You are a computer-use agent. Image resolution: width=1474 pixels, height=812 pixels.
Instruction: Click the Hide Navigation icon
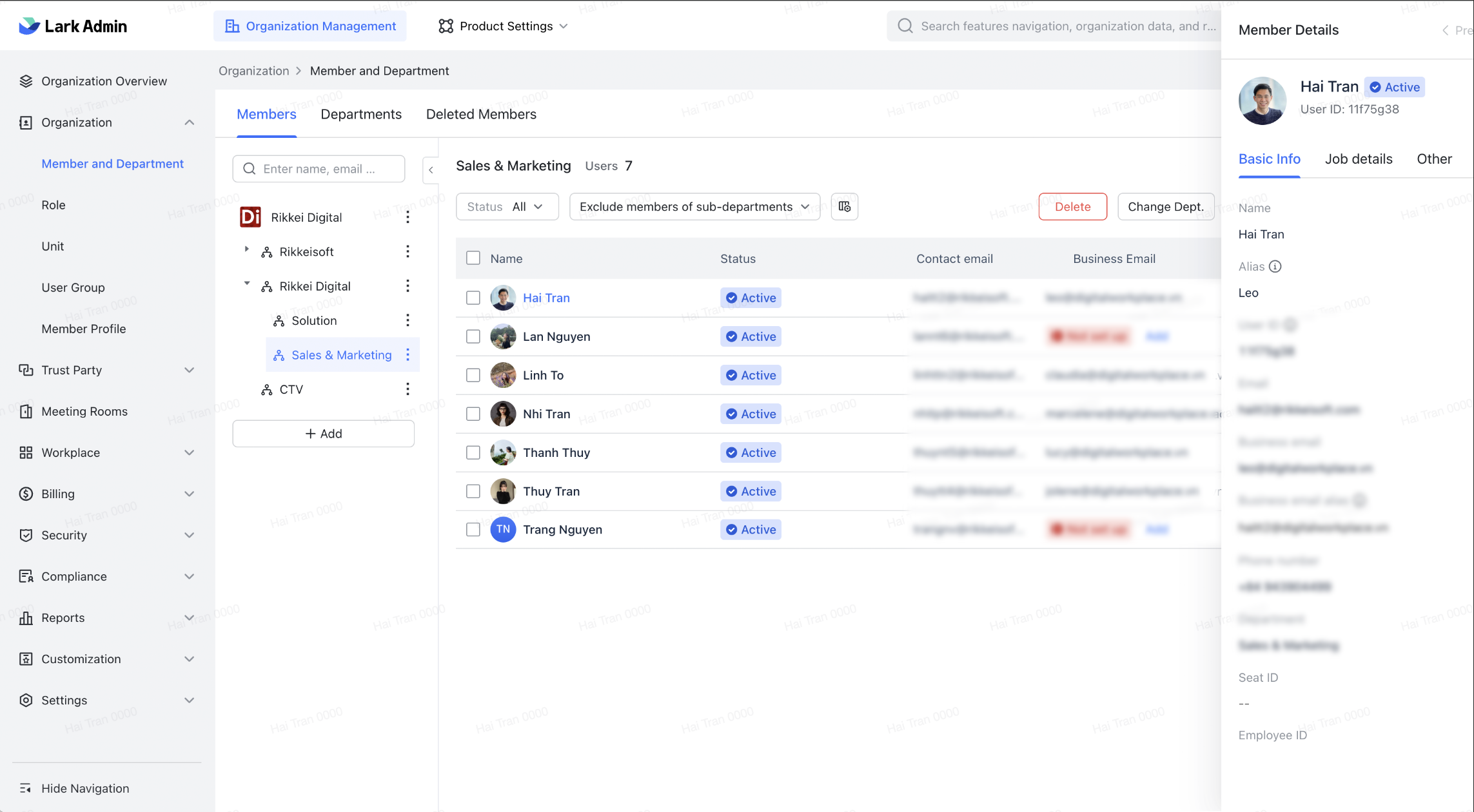click(26, 788)
